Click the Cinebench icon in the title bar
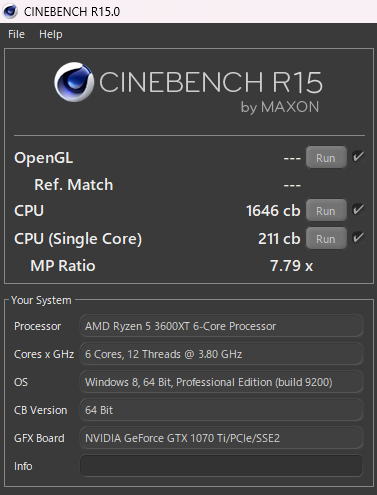The image size is (377, 495). pyautogui.click(x=10, y=11)
